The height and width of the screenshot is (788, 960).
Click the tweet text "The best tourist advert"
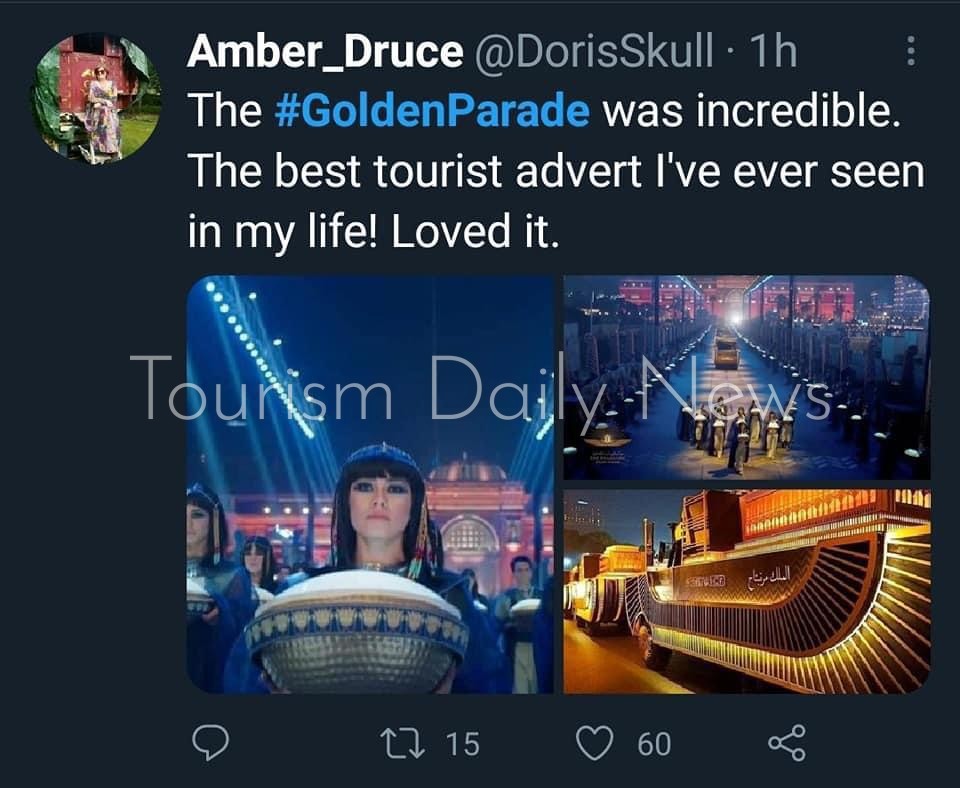point(414,171)
